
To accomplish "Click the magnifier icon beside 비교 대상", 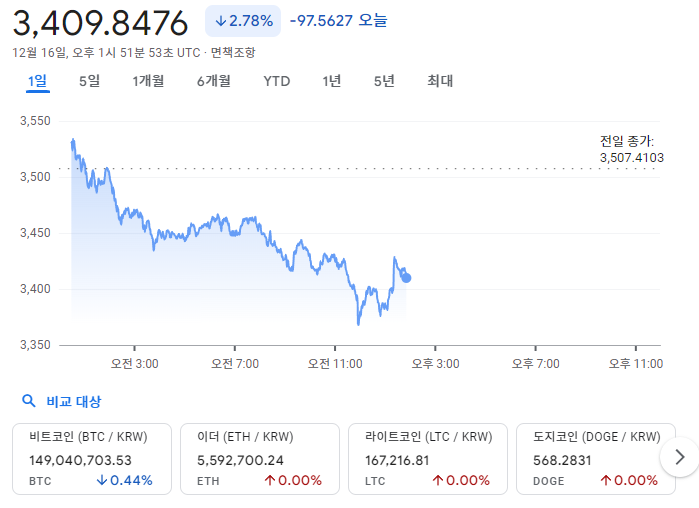I will click(x=29, y=402).
